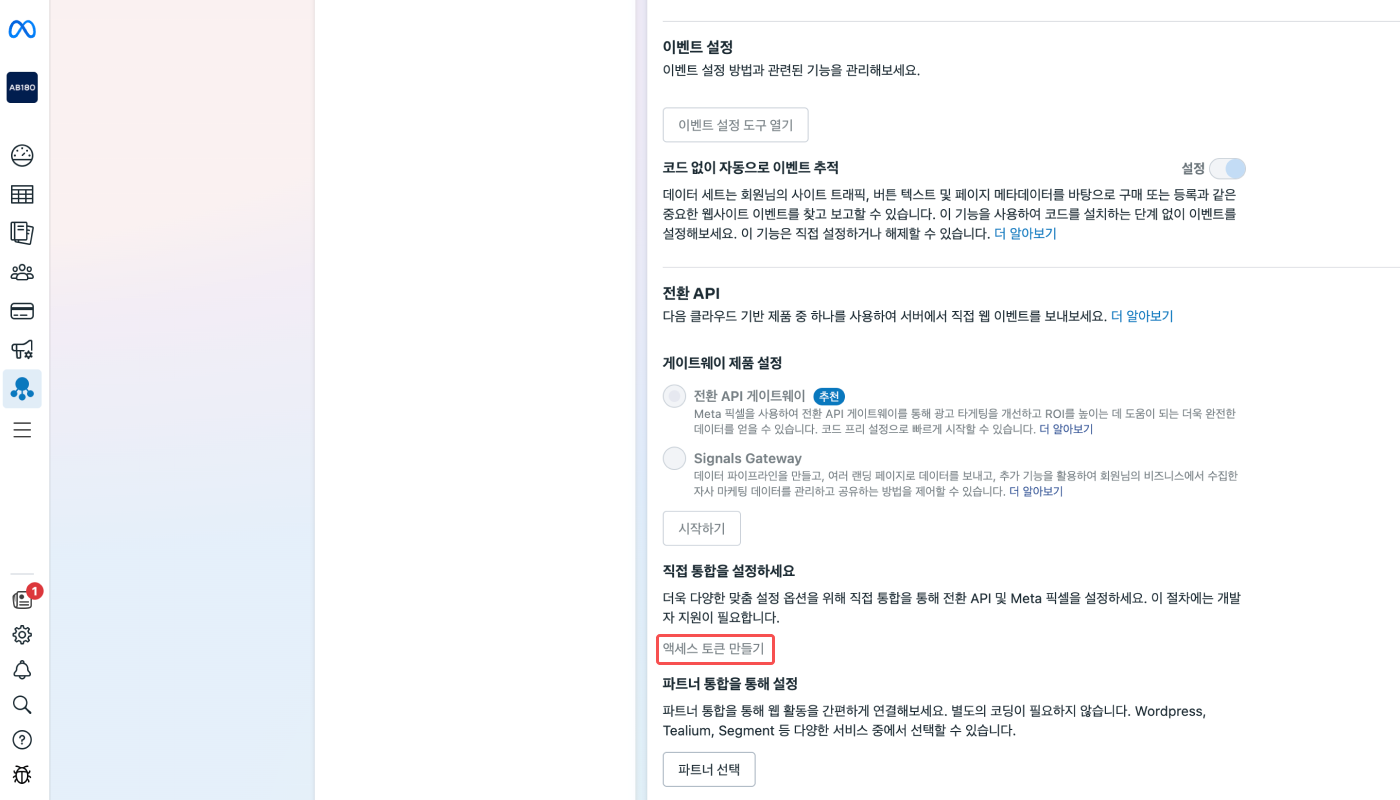Open settings gear icon in sidebar
The image size is (1400, 800).
[22, 635]
